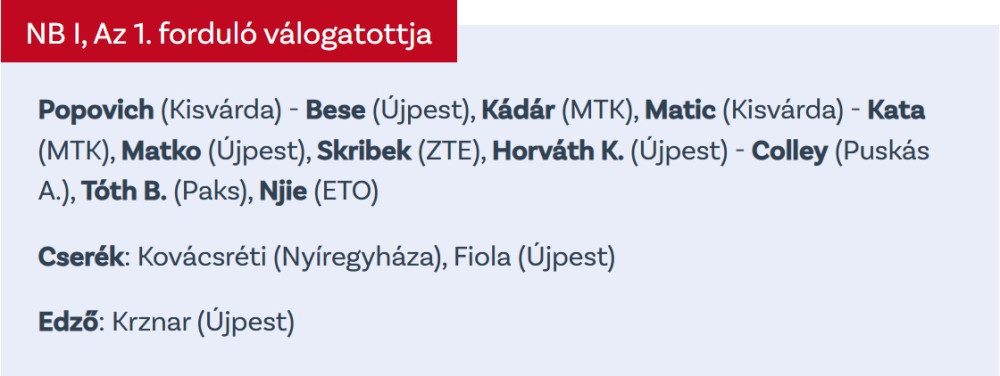Click the coach name Krznar
The width and height of the screenshot is (1000, 376).
pos(151,322)
